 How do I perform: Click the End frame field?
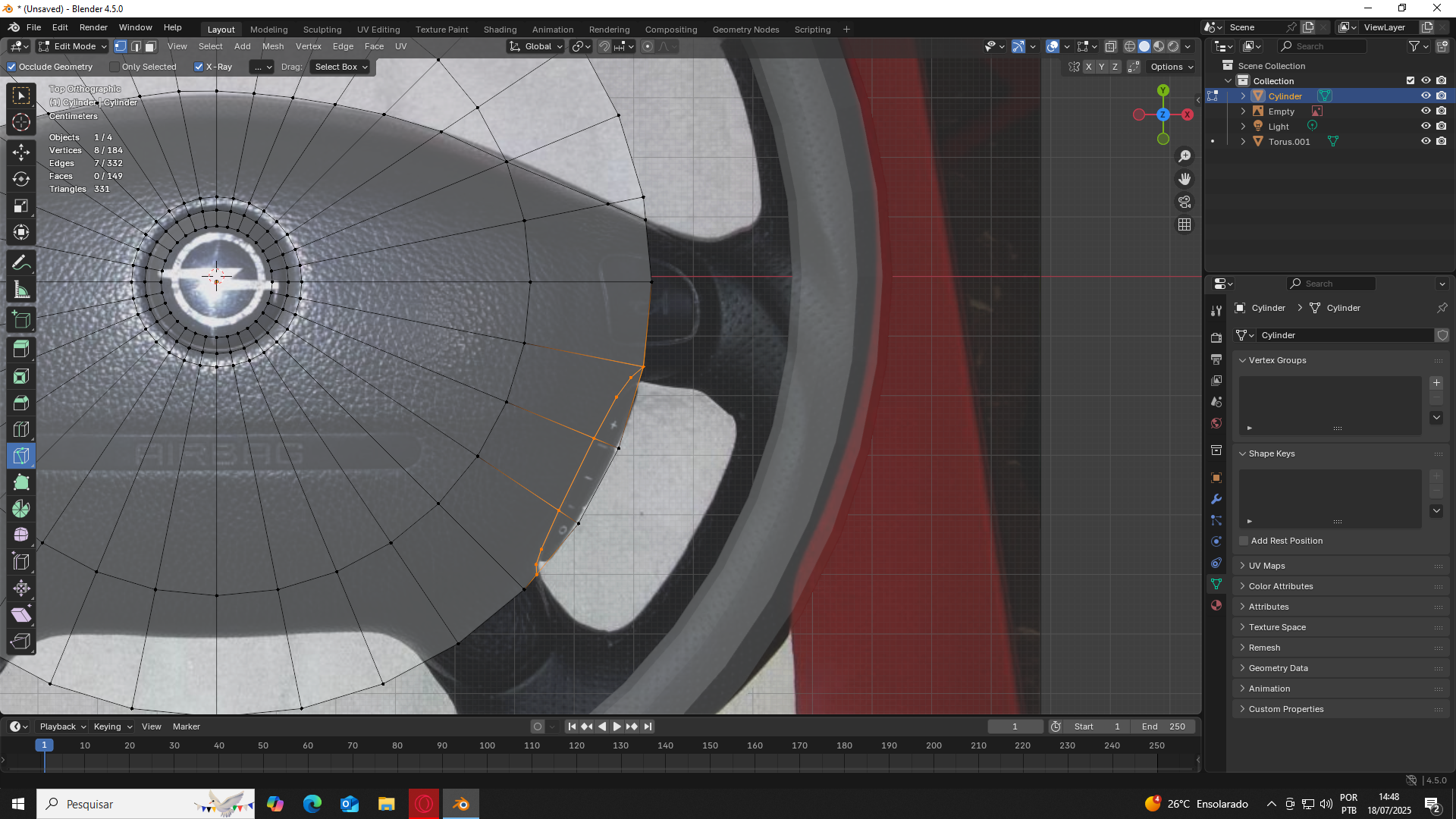(1163, 726)
